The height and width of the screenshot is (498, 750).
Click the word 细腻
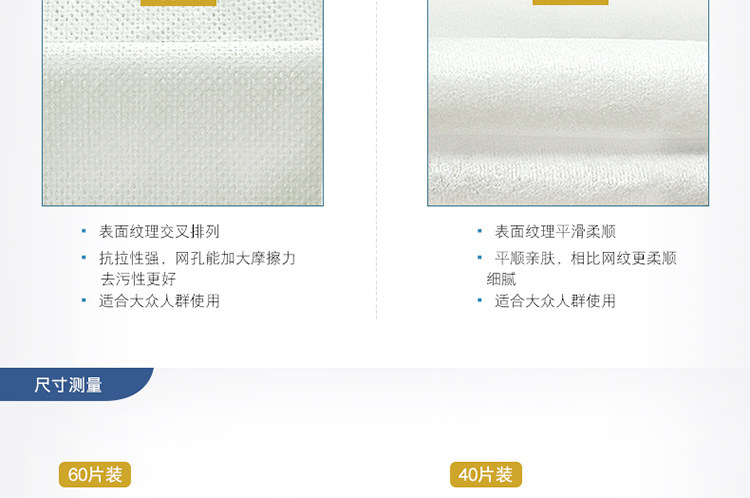coord(501,278)
